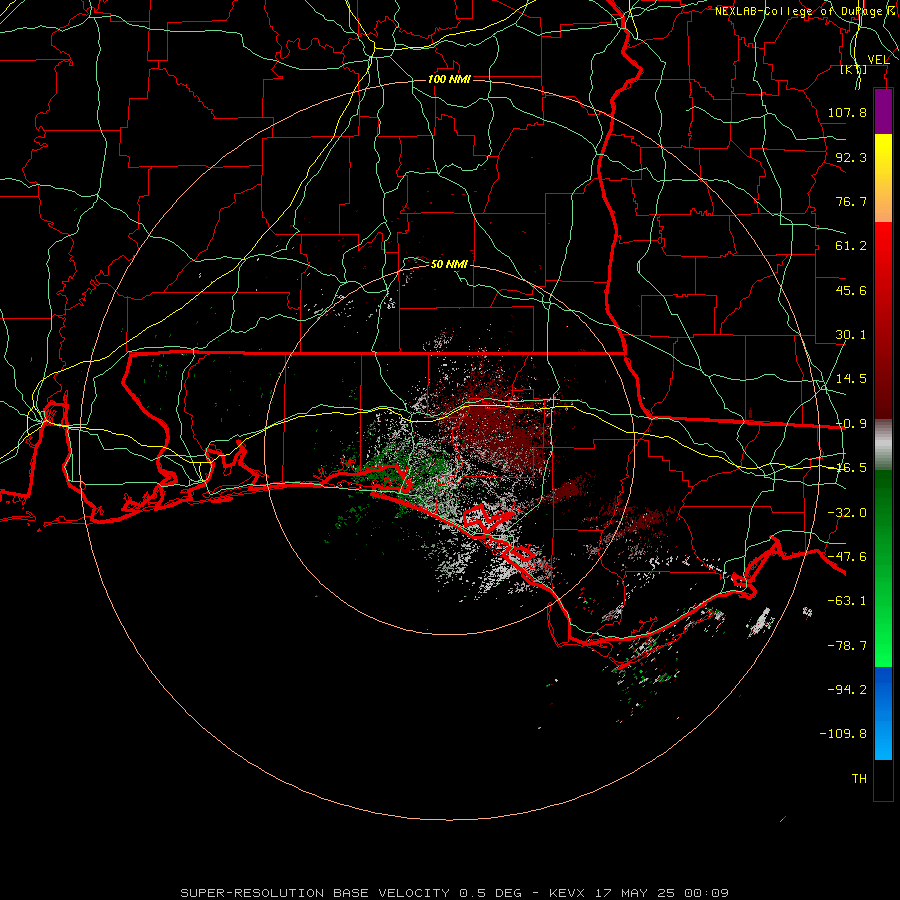
Task: Click the -78.7 scale value
Action: (847, 646)
